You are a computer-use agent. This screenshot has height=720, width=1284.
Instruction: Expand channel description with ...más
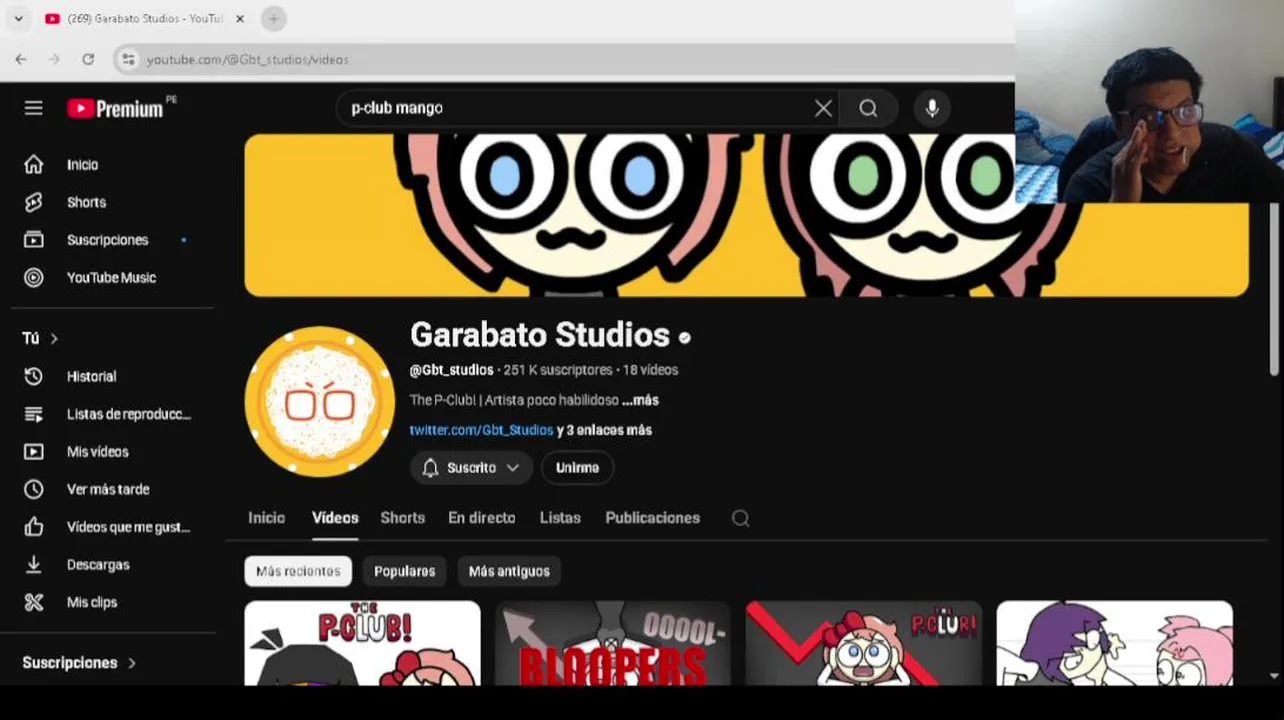[x=640, y=400]
